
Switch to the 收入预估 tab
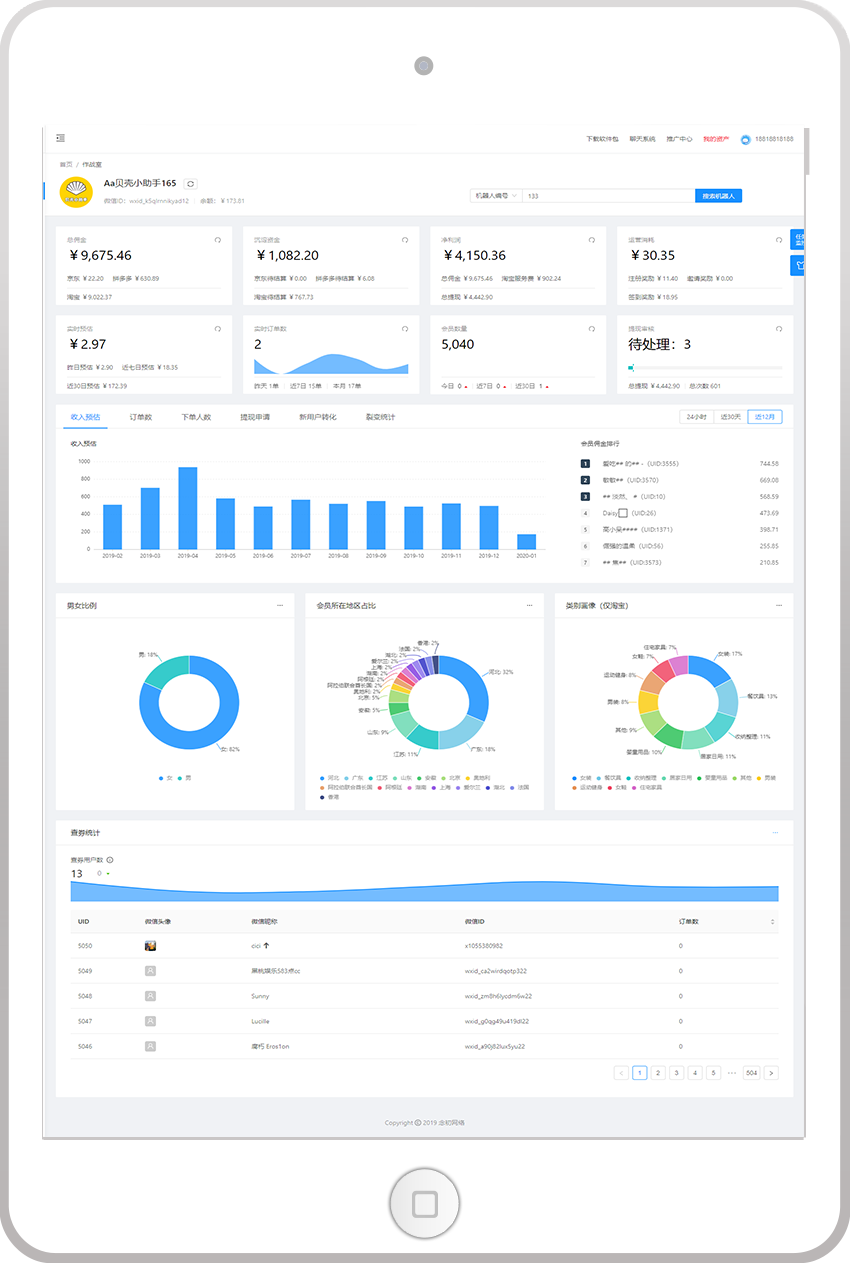[x=85, y=417]
